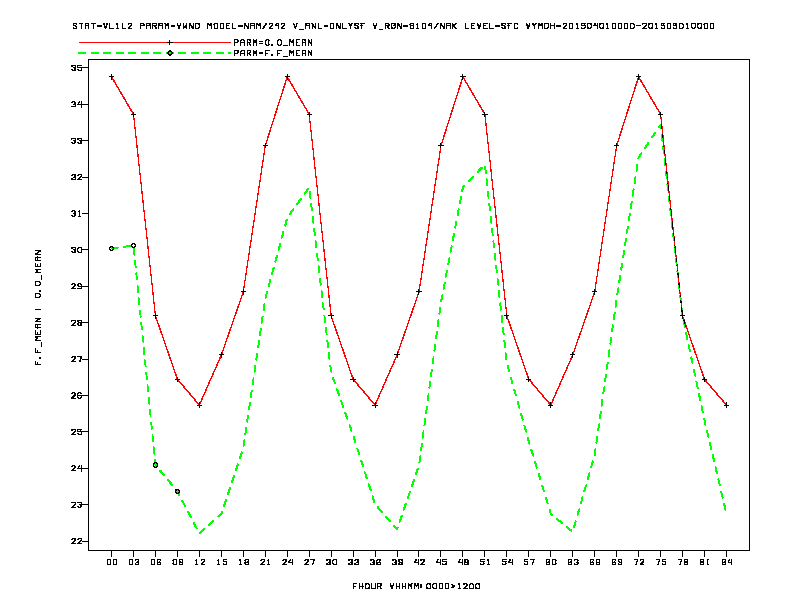Click y-axis tick label 23
The height and width of the screenshot is (612, 792).
[76, 504]
